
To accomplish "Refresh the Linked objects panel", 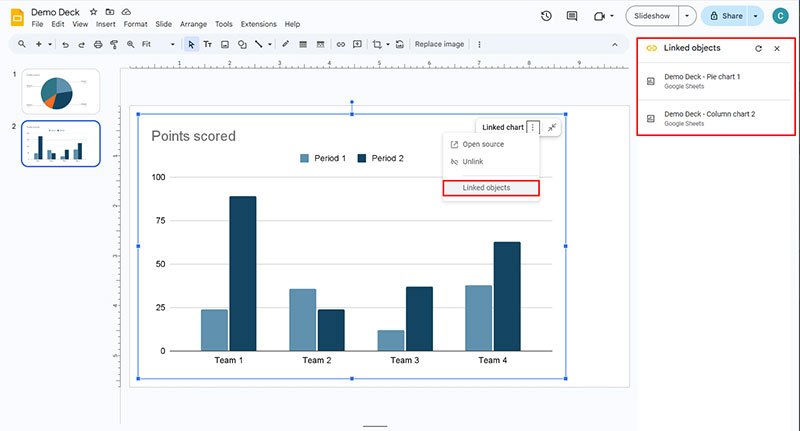I will [x=759, y=48].
